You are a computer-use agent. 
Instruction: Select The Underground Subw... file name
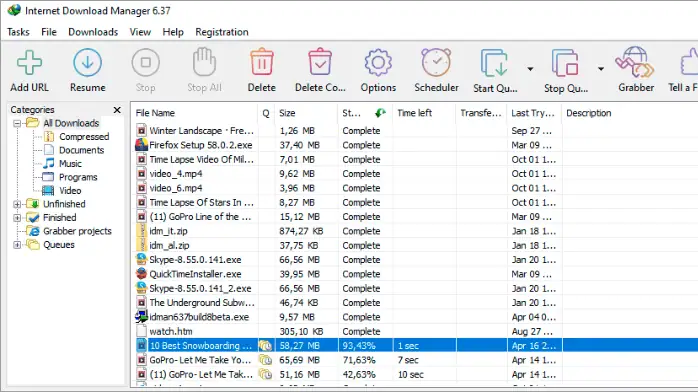point(202,303)
